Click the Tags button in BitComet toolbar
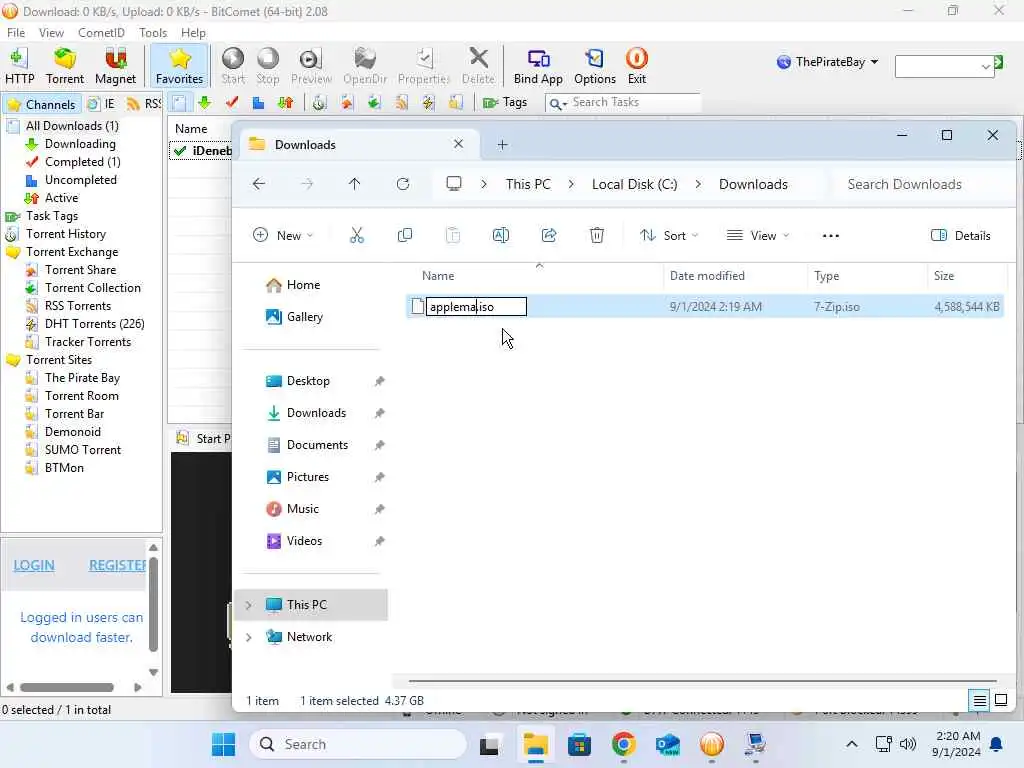Viewport: 1024px width, 768px height. 505,103
